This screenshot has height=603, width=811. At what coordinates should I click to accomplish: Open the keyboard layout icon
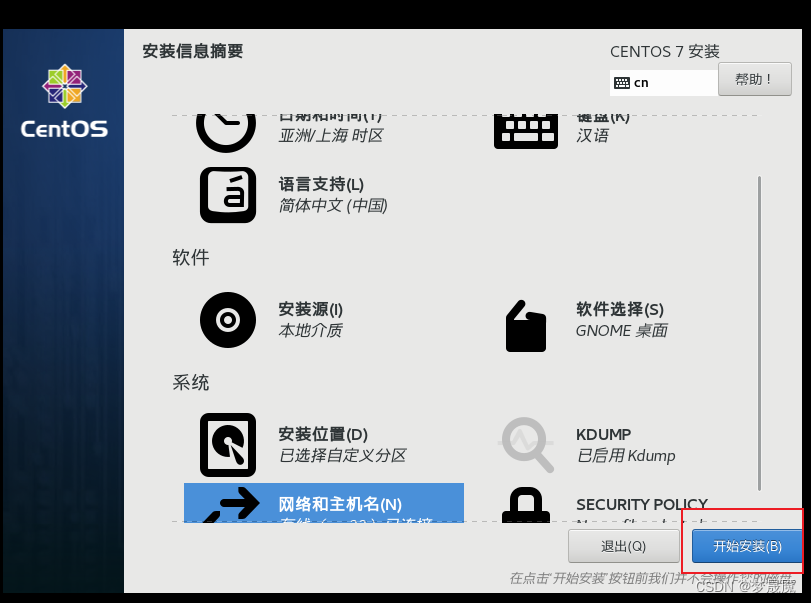click(x=525, y=131)
